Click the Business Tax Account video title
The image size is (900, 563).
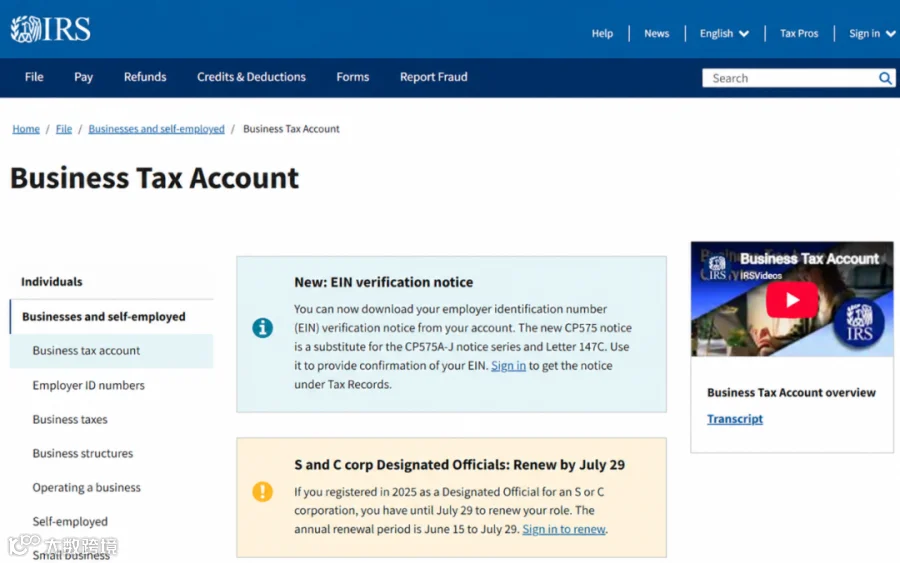[x=809, y=259]
